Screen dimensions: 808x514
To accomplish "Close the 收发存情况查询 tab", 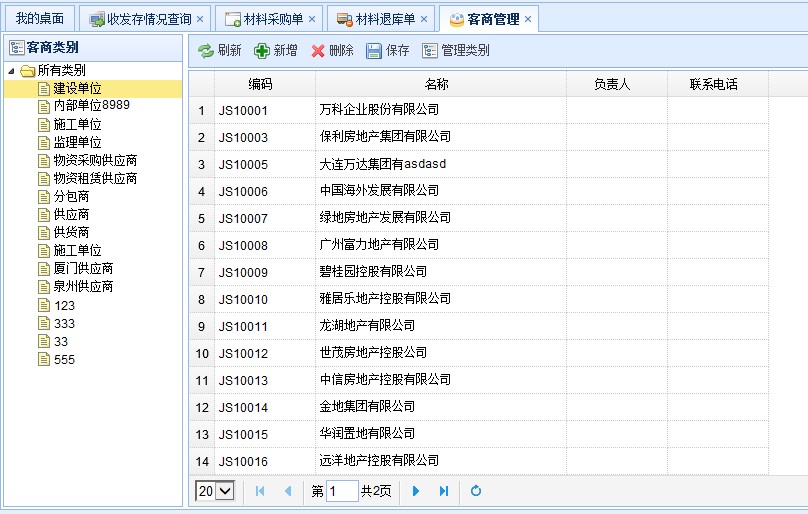I will (x=200, y=20).
